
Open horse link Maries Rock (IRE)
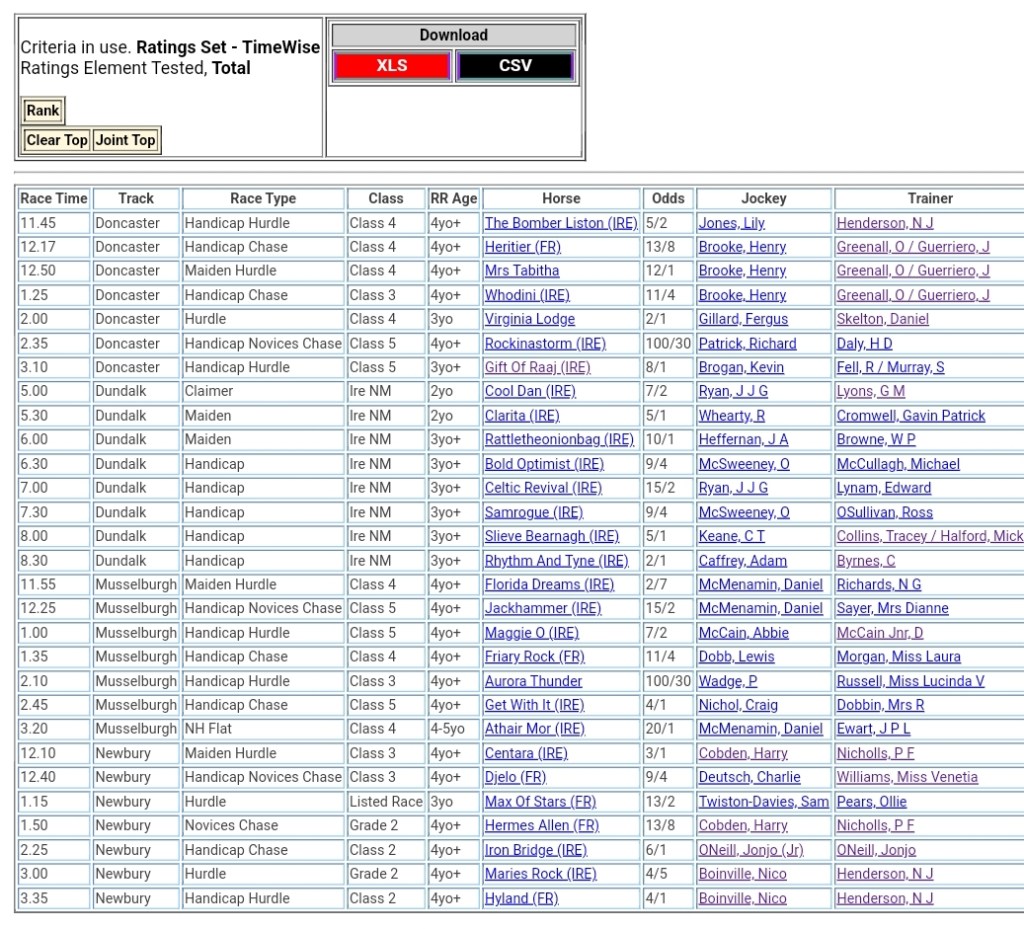click(540, 874)
